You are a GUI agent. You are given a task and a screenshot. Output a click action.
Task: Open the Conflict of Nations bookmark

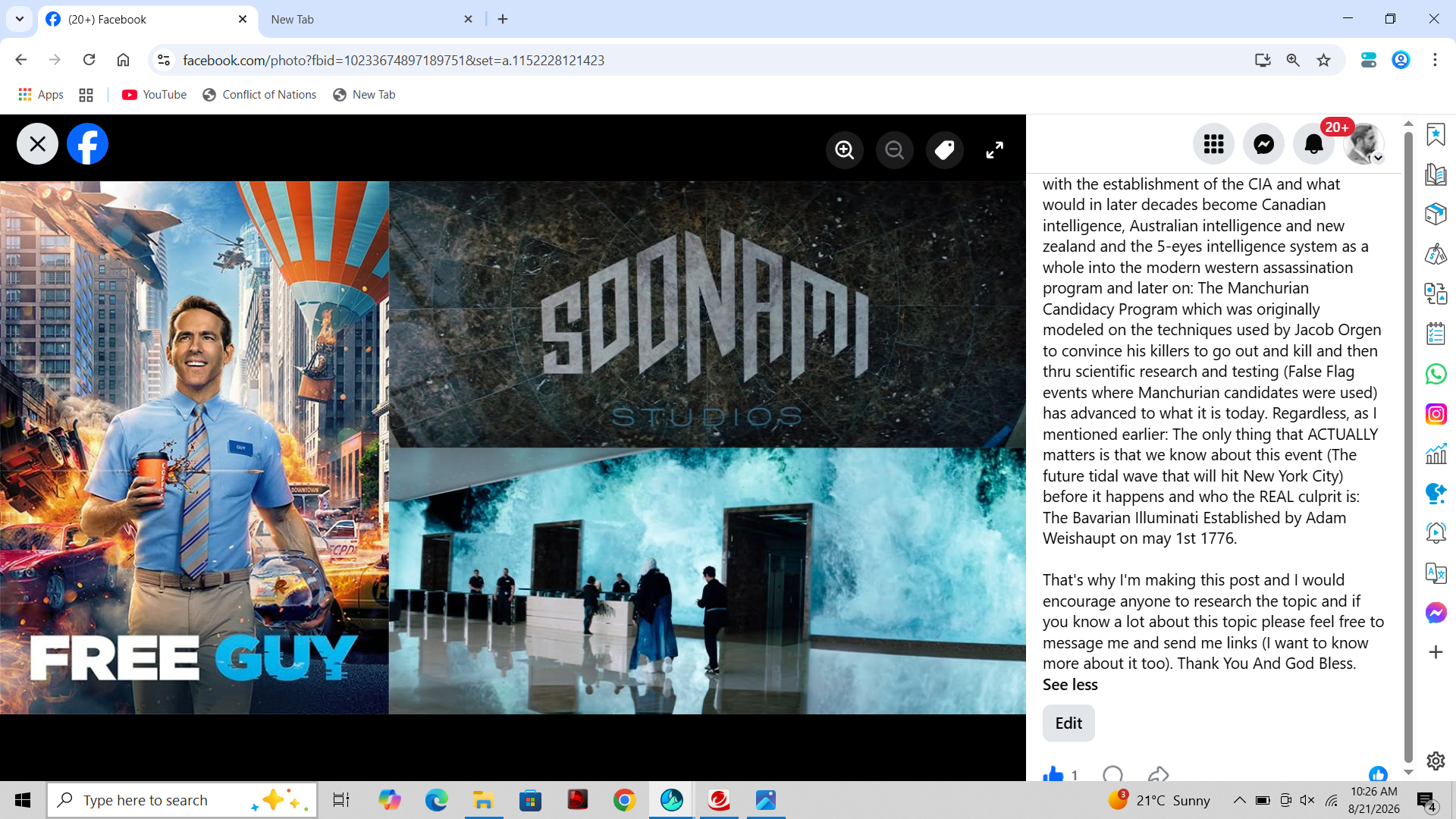pyautogui.click(x=259, y=95)
